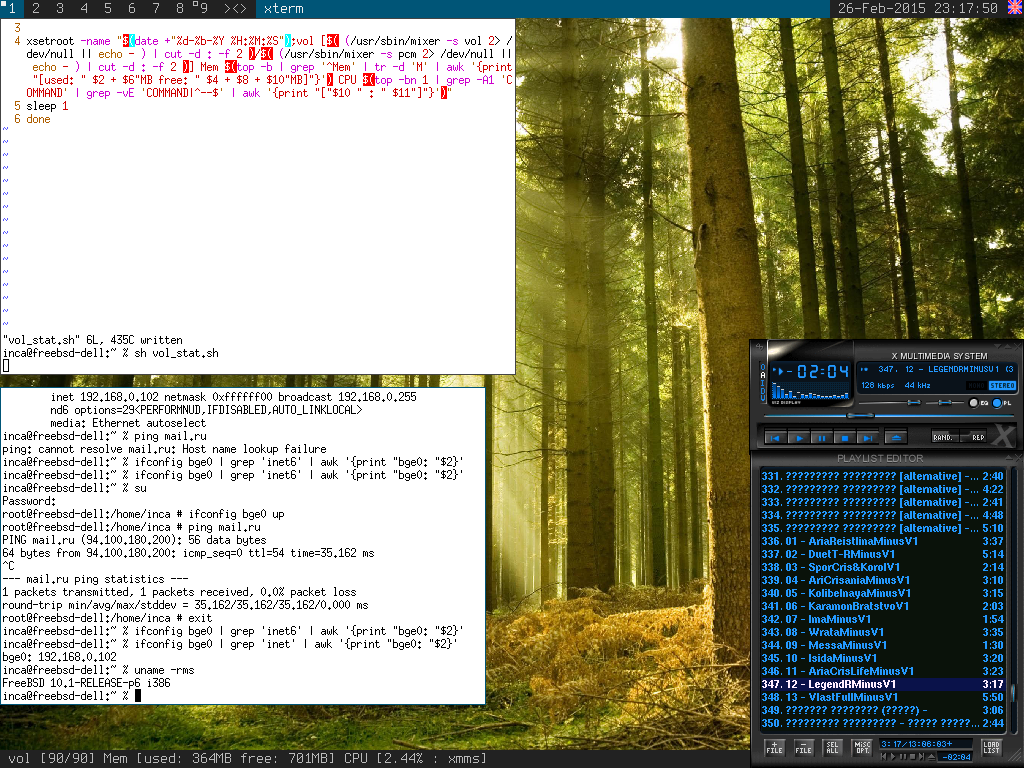Click playlist mini next track icon
Image resolution: width=1024 pixels, height=768 pixels.
click(x=921, y=757)
